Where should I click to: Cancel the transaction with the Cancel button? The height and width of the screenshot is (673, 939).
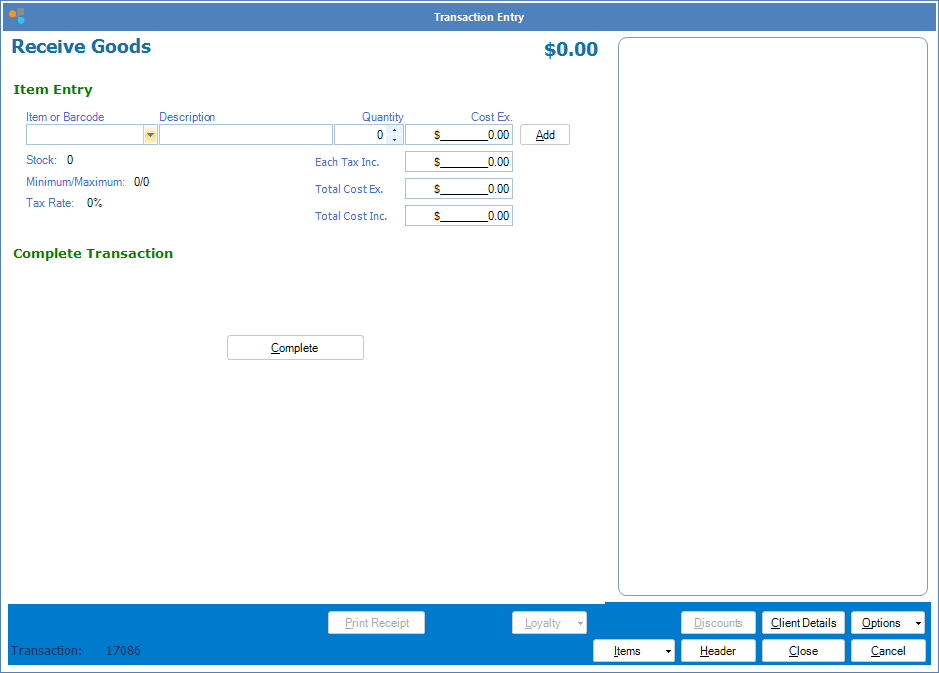point(887,651)
